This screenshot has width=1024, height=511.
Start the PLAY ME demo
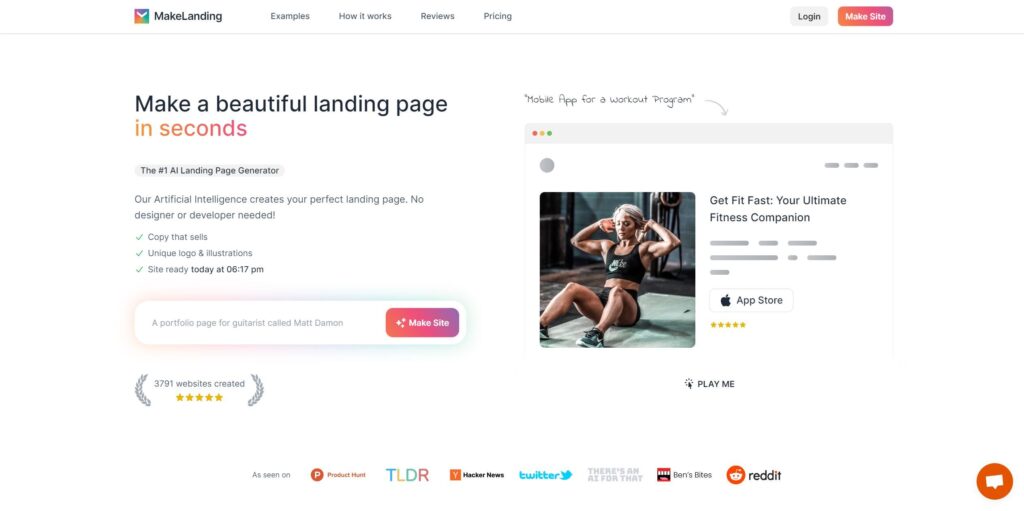tap(709, 384)
